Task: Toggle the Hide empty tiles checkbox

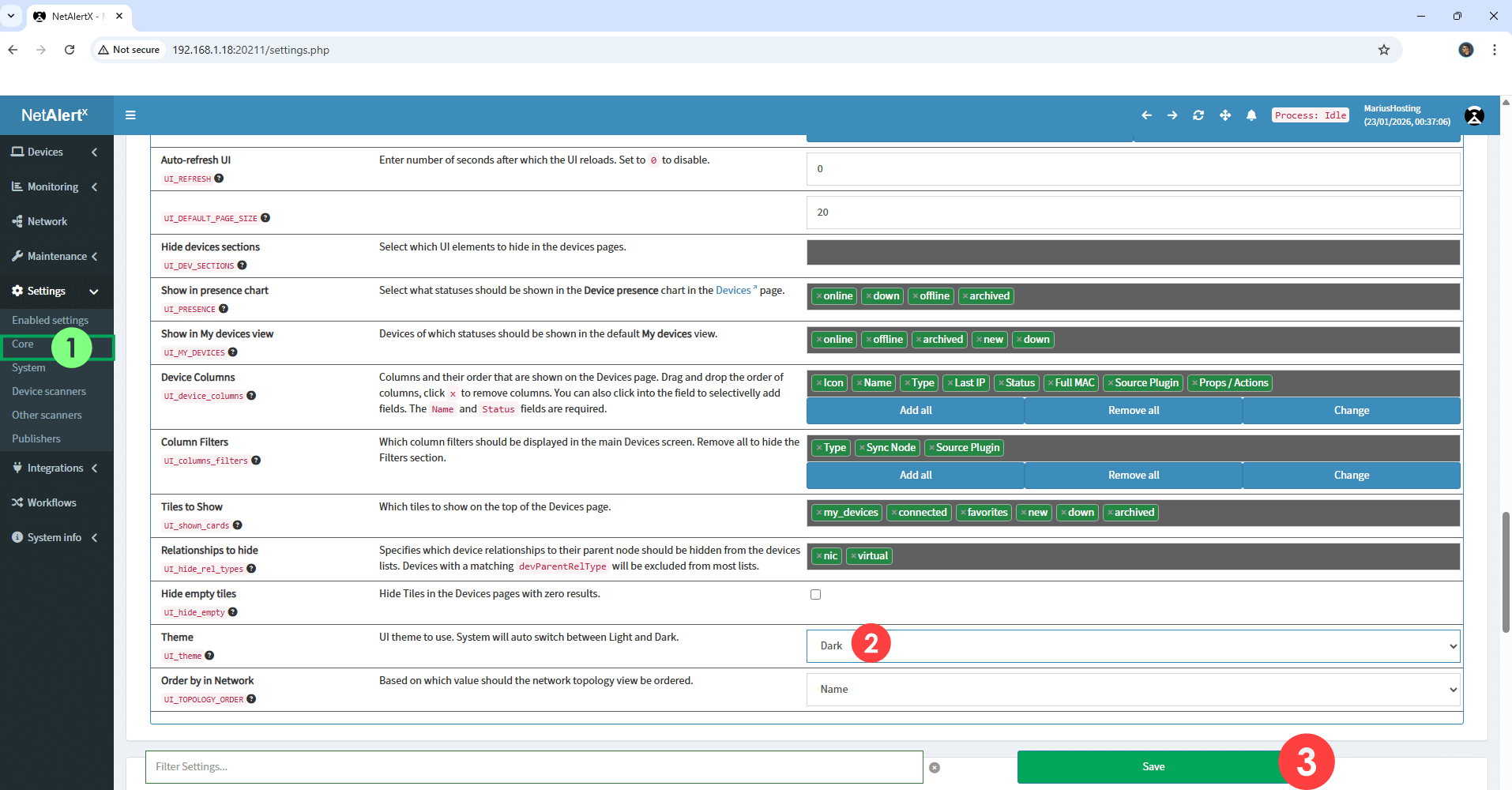Action: (x=815, y=594)
